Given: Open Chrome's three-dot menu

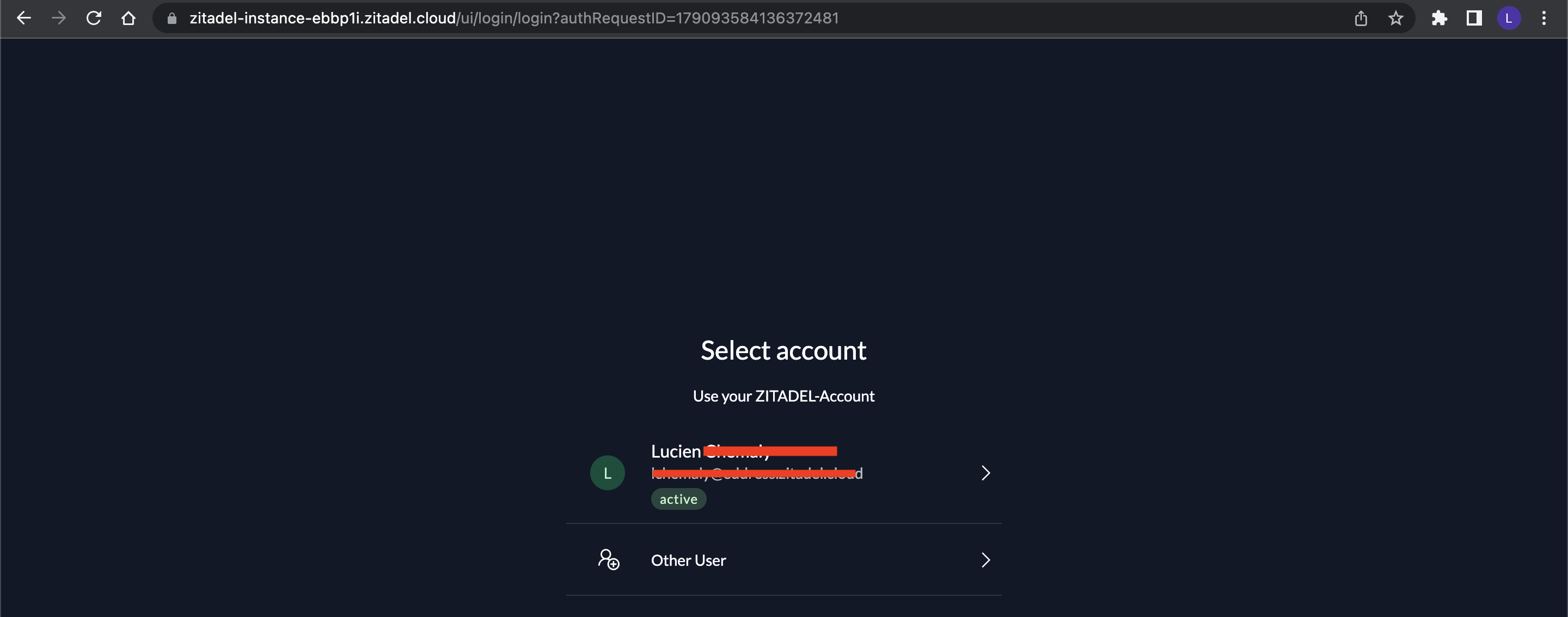Looking at the screenshot, I should 1543,18.
